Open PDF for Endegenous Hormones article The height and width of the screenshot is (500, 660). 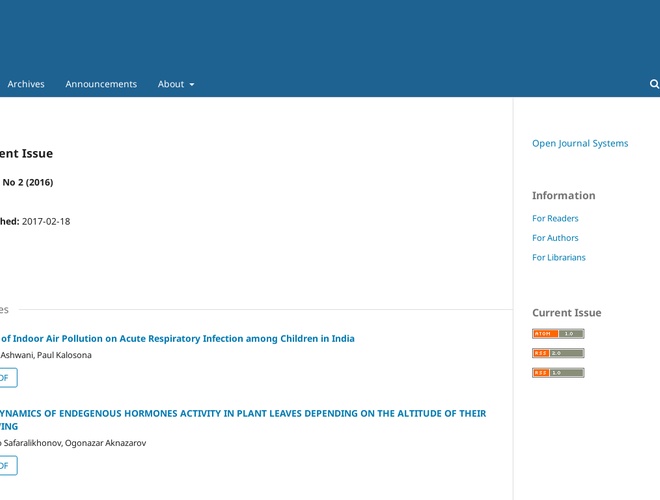click(6, 466)
